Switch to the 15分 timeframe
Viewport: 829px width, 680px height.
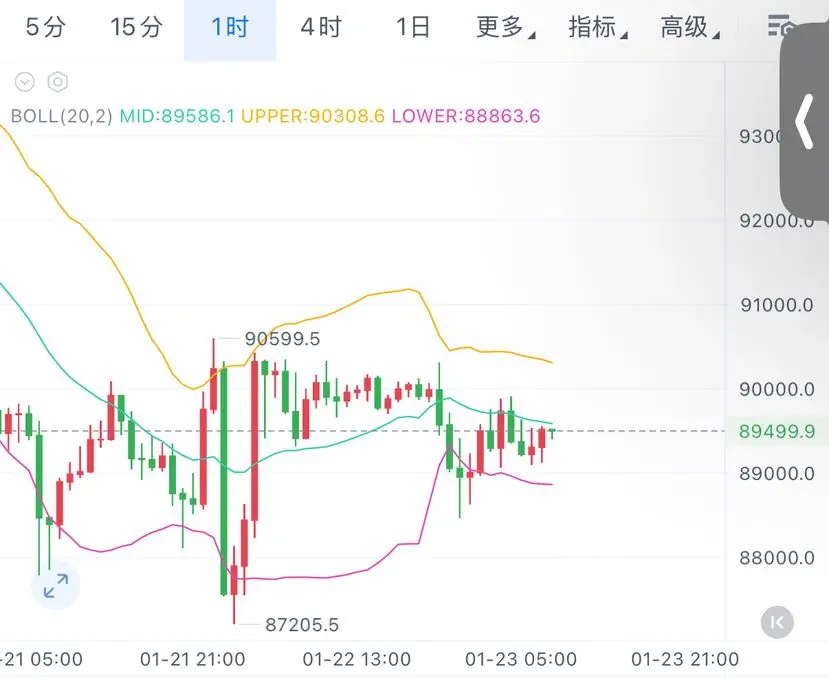136,27
